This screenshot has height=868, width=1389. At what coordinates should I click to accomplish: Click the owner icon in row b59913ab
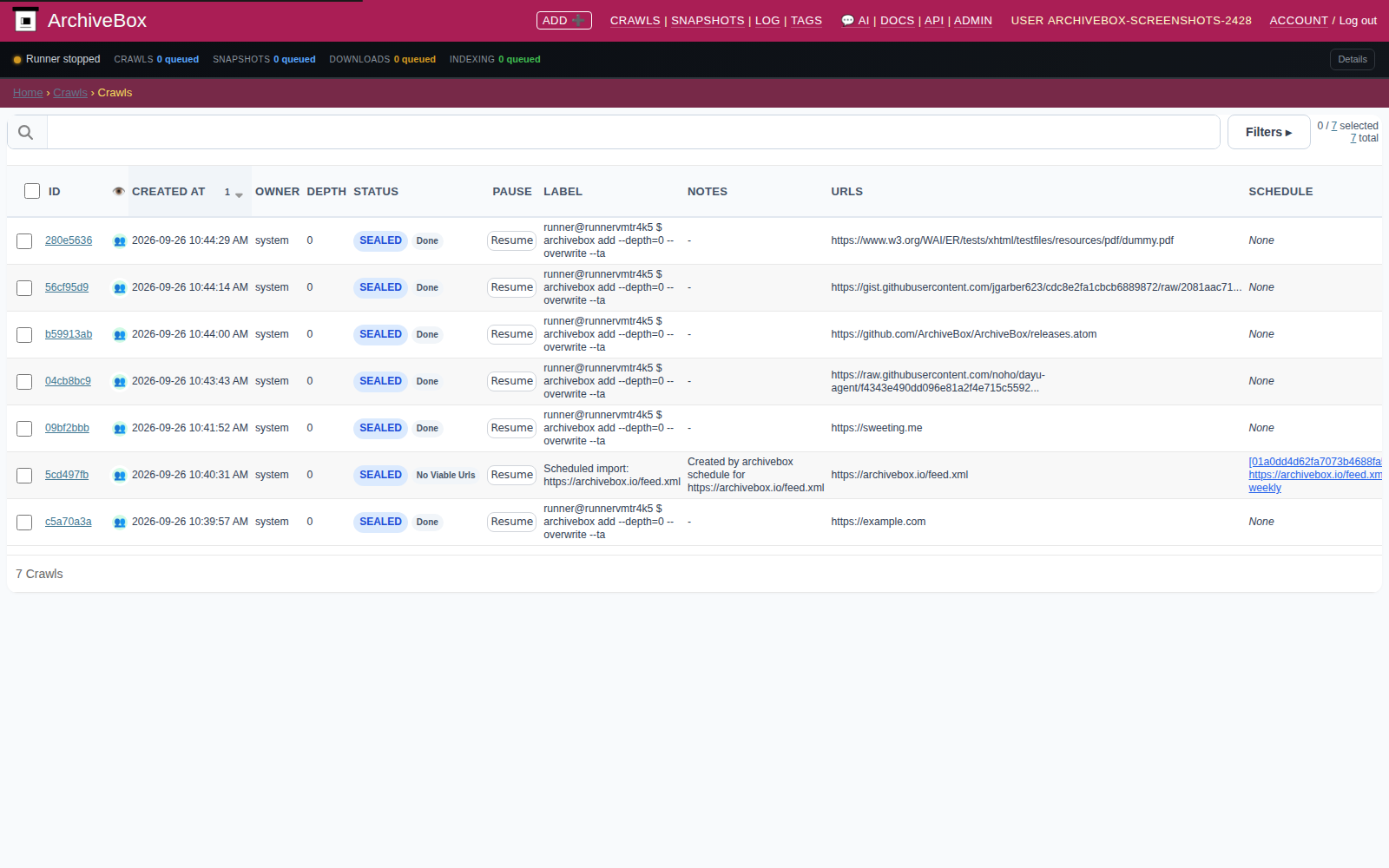click(120, 335)
